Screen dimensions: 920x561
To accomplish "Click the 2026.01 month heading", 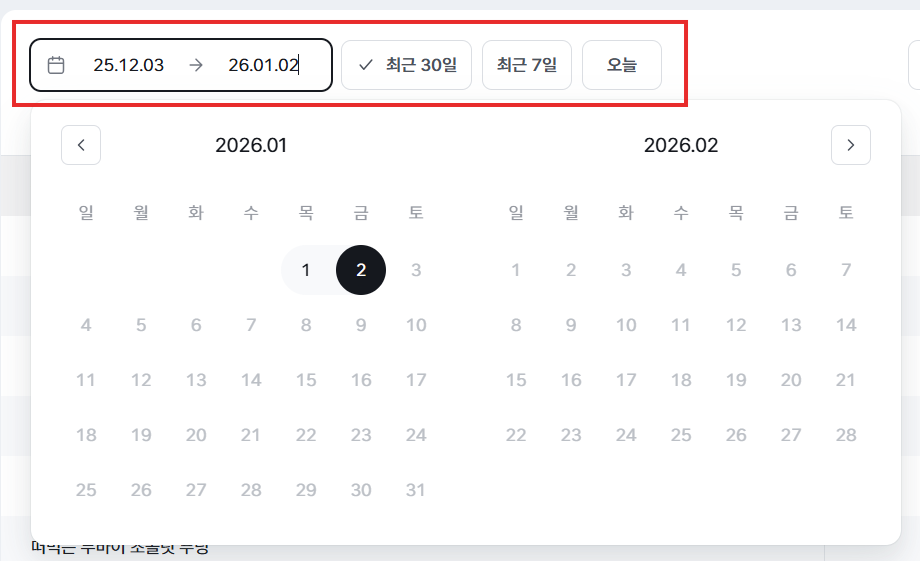I will coord(251,145).
